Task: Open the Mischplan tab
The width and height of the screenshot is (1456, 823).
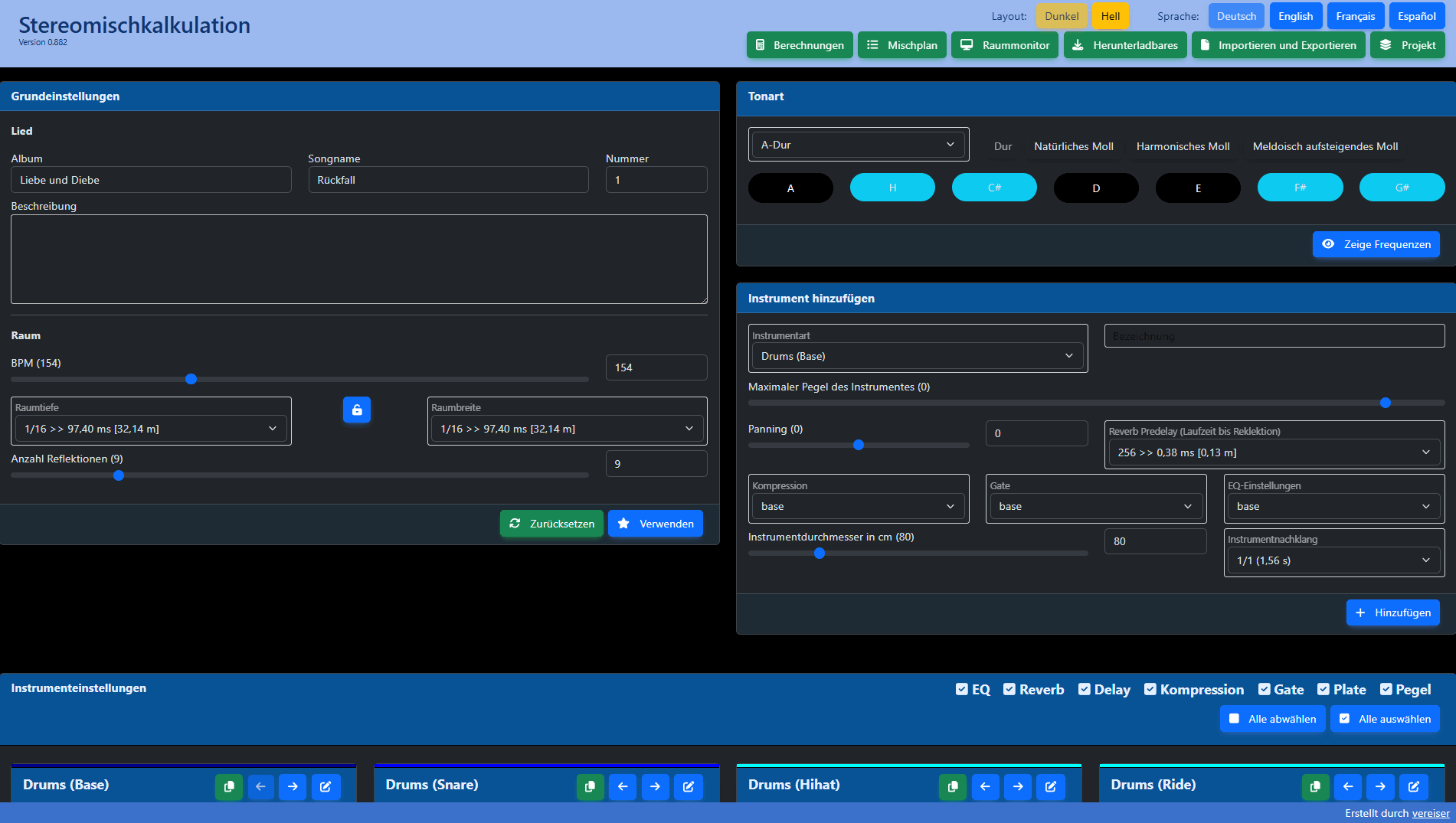Action: [x=902, y=45]
